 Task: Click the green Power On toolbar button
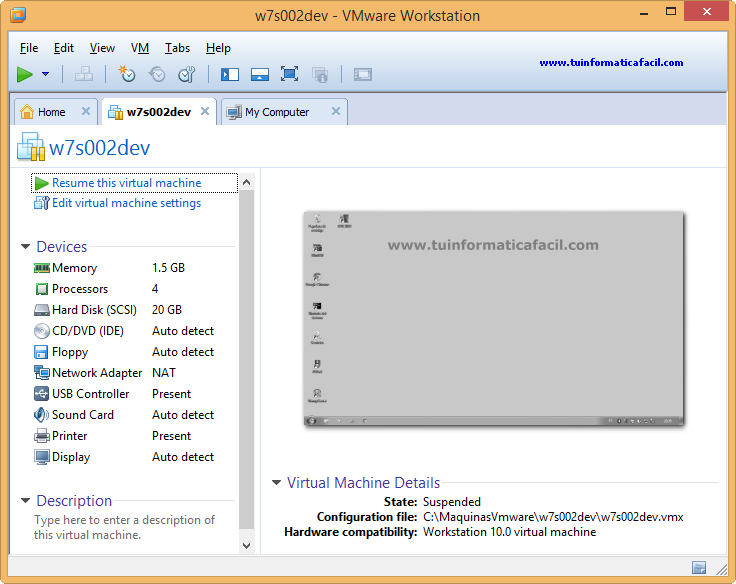24,74
